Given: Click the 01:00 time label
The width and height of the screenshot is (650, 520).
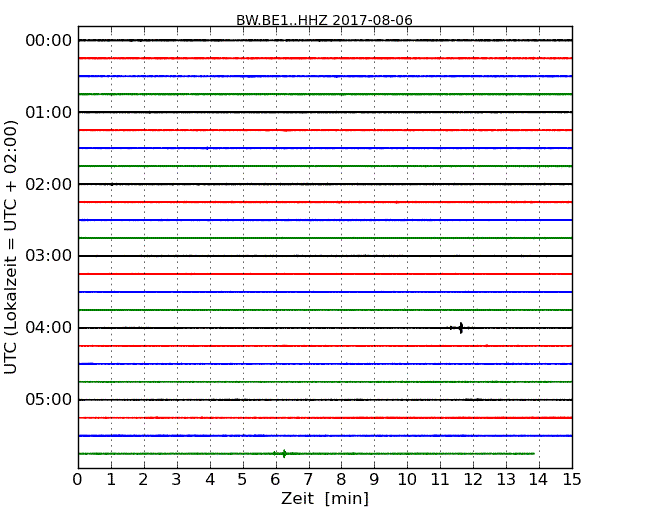Looking at the screenshot, I should click(49, 112).
